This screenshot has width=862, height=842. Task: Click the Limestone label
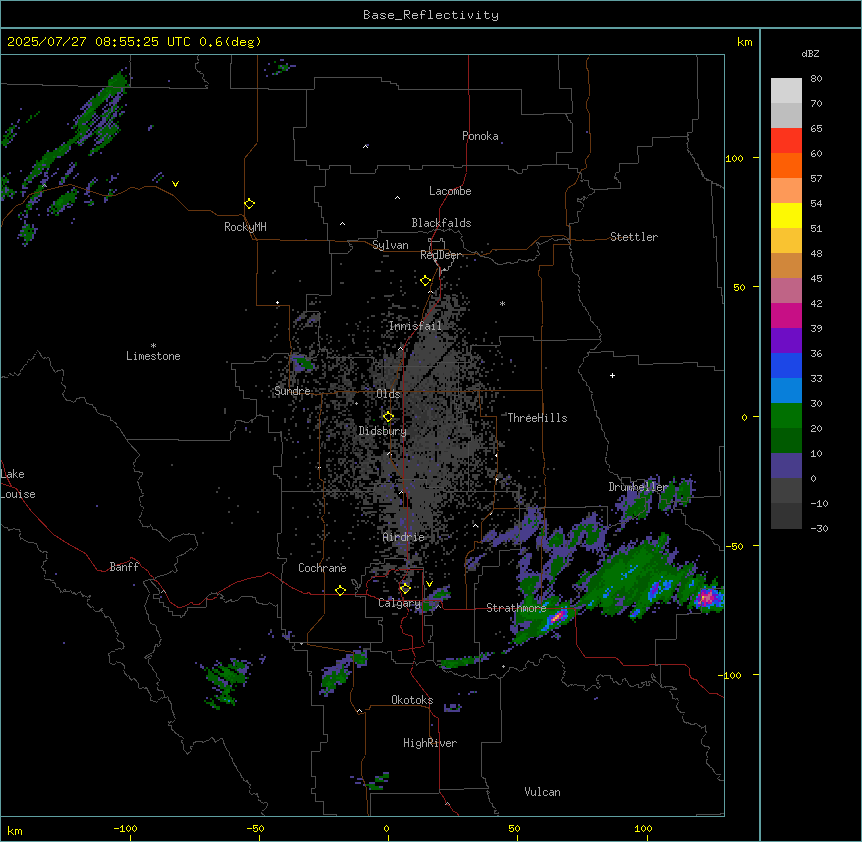pos(153,356)
